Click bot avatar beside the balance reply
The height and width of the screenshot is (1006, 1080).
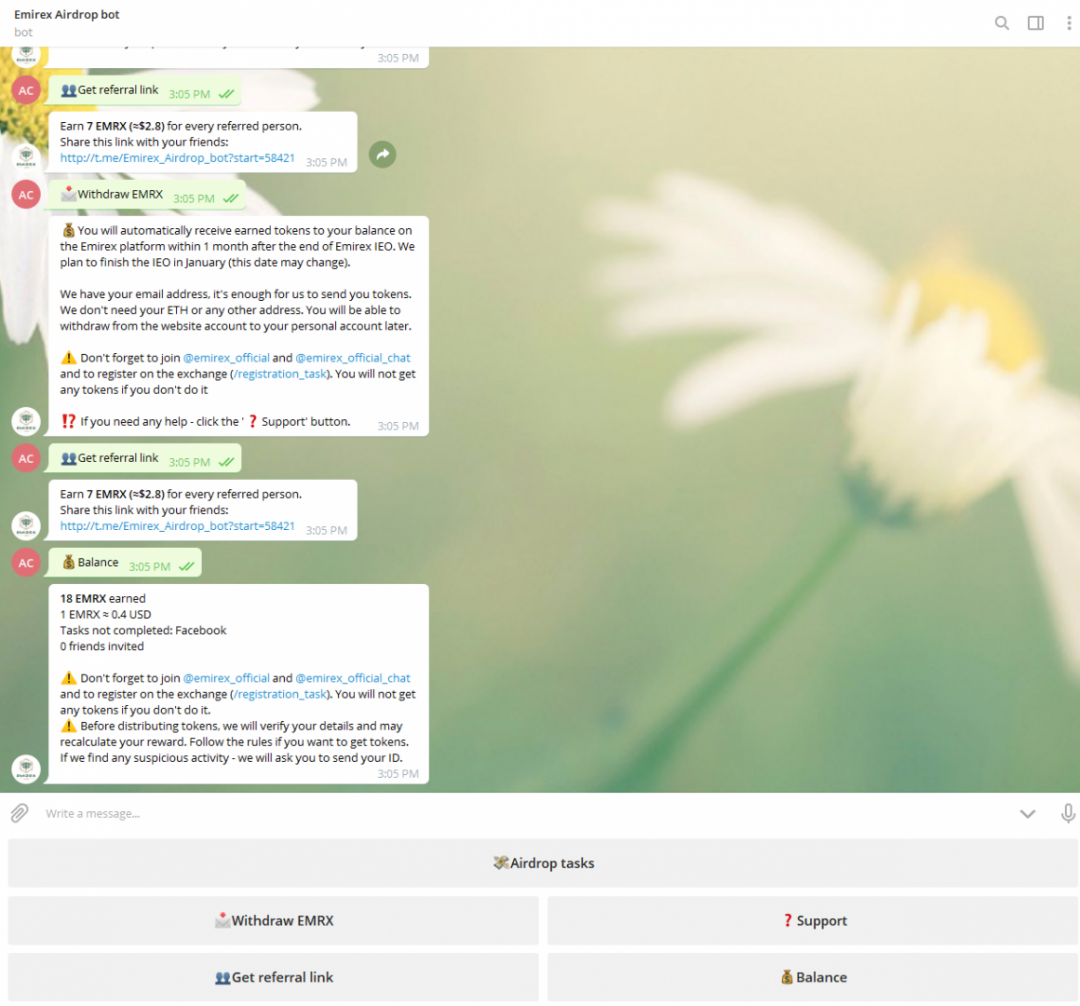pos(26,768)
